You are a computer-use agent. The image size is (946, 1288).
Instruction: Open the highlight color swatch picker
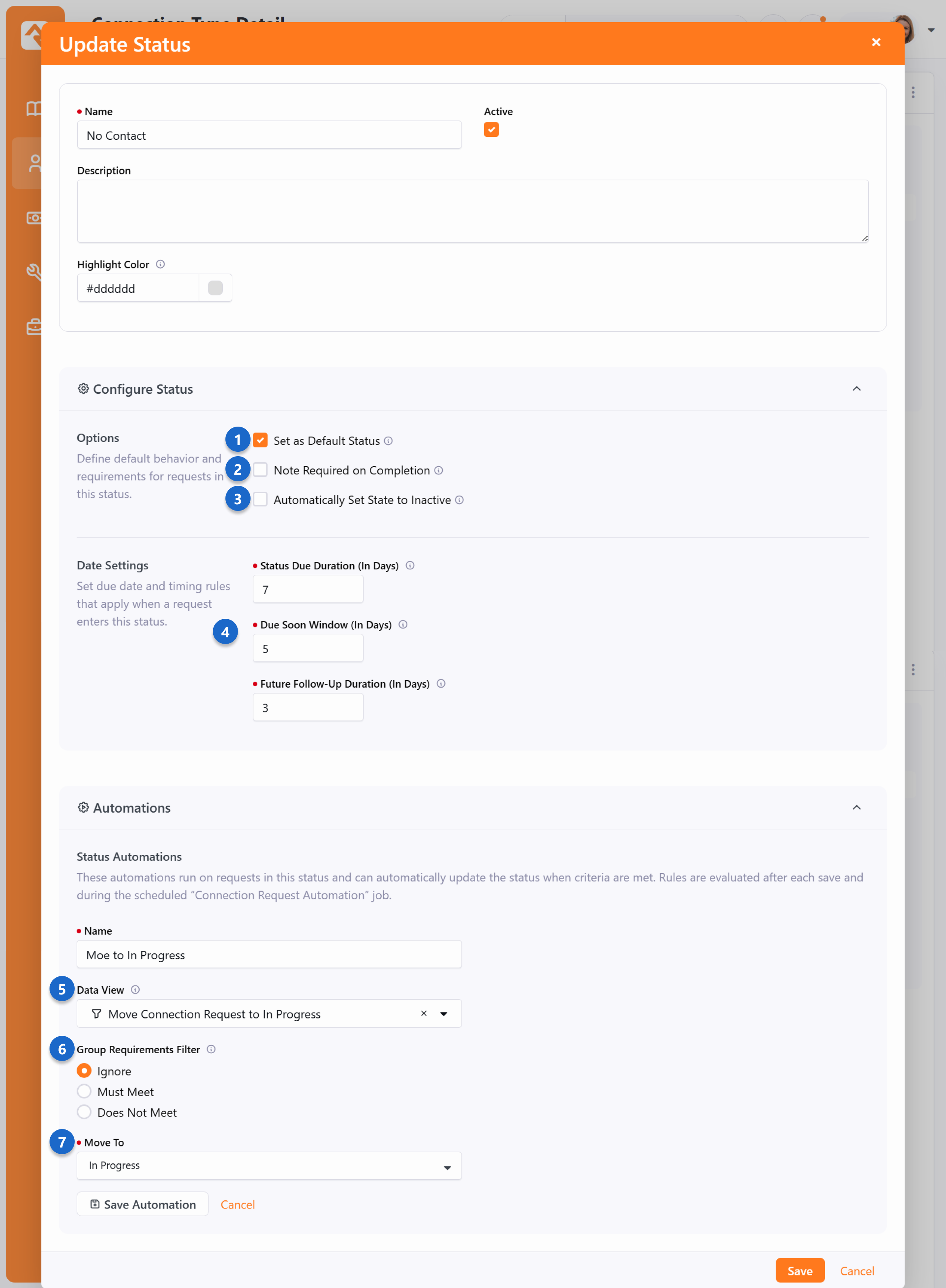[215, 288]
